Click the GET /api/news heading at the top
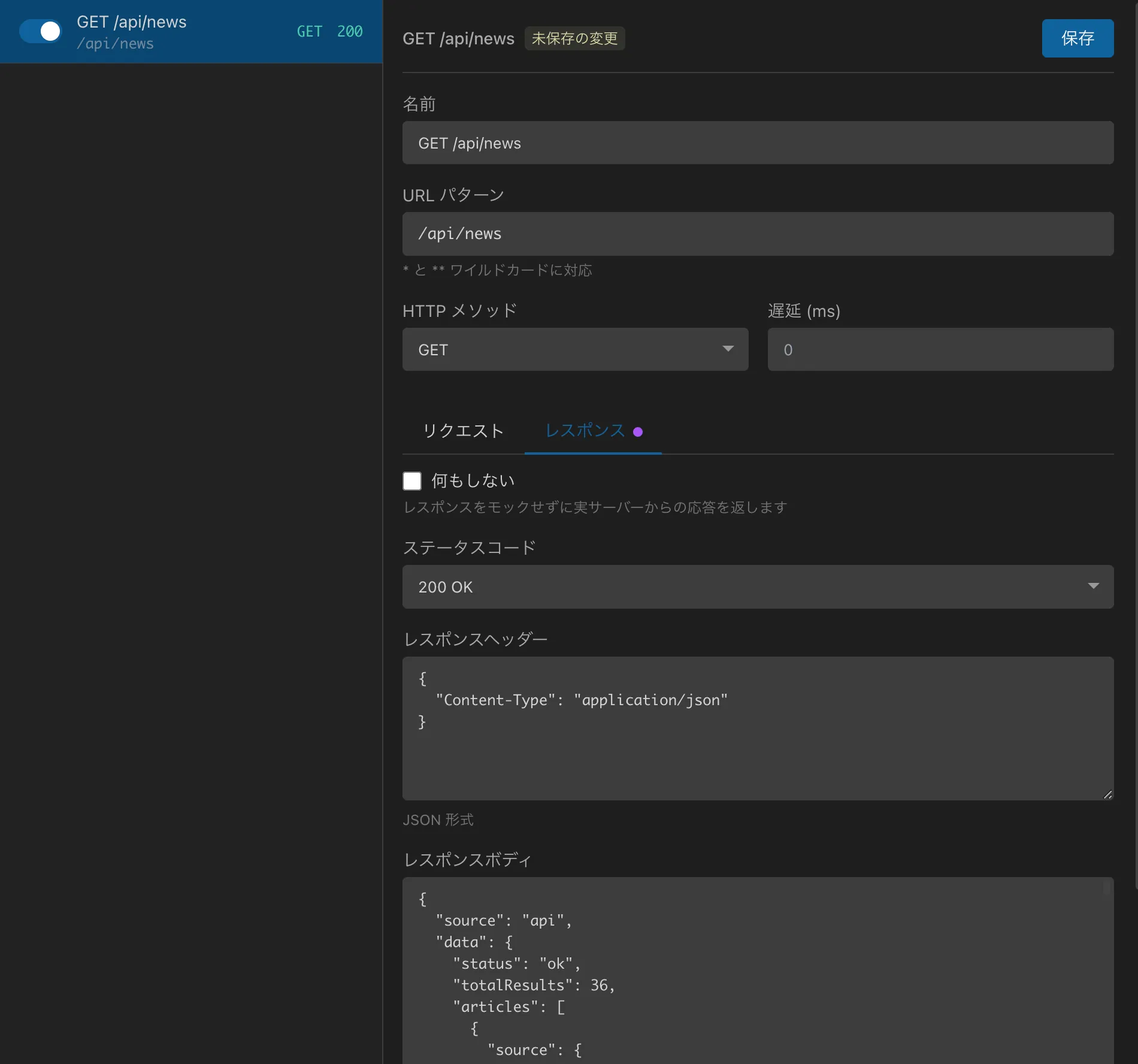Screen dimensions: 1138x1064 [458, 38]
